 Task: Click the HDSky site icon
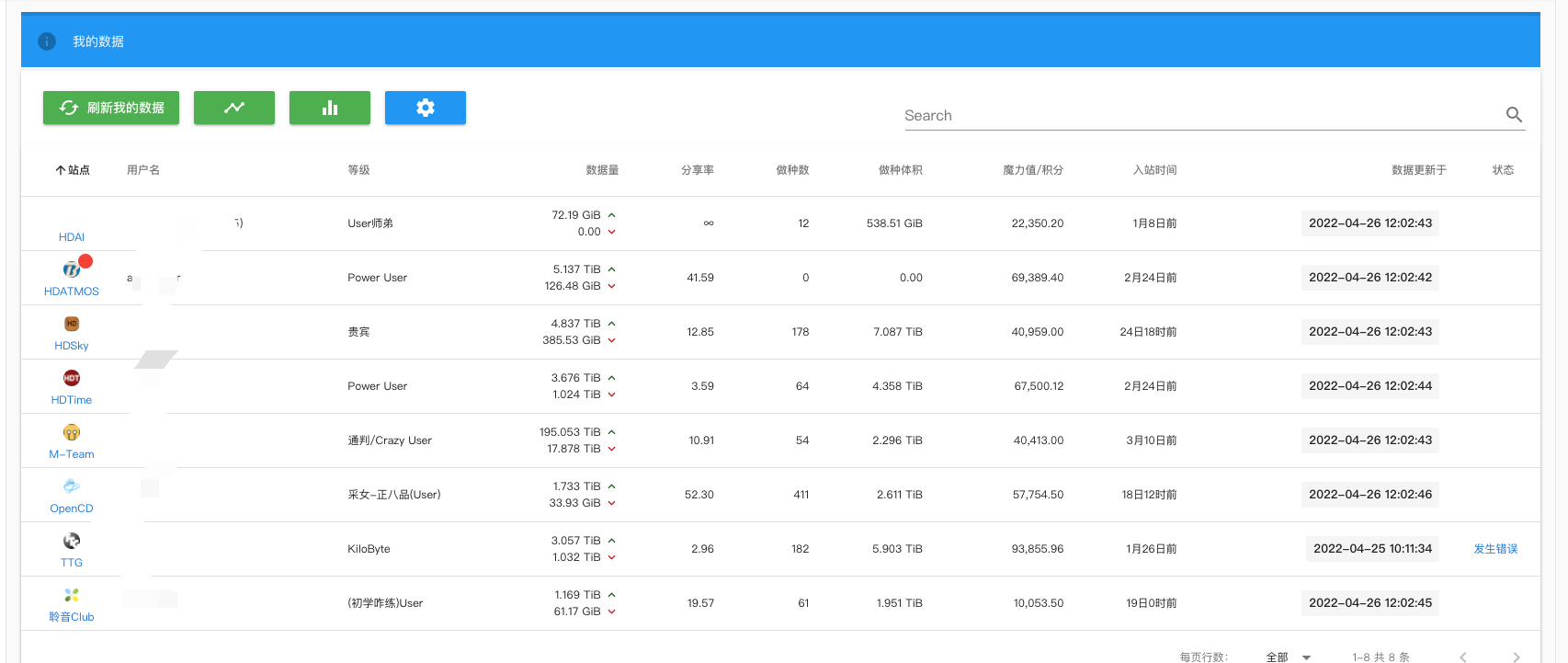coord(72,324)
